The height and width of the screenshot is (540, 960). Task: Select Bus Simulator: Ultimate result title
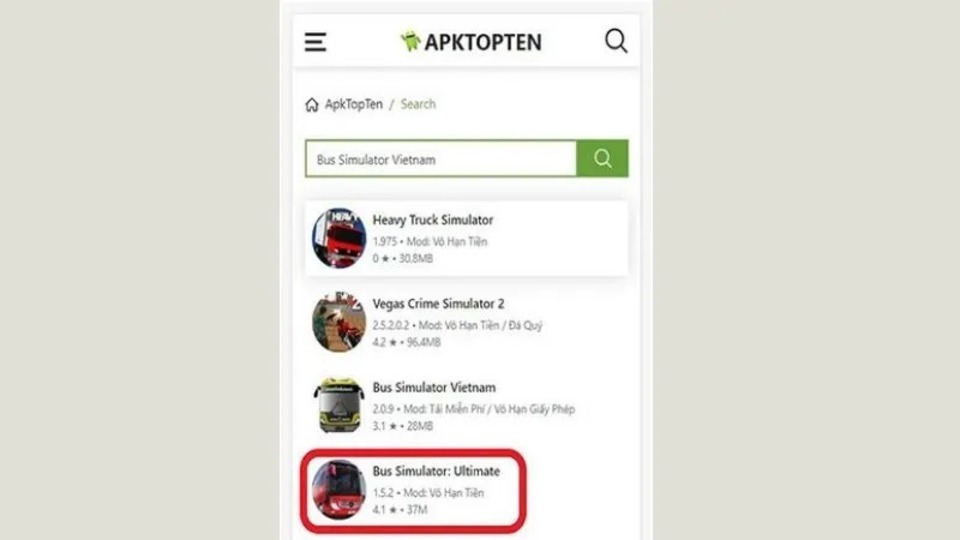[436, 471]
